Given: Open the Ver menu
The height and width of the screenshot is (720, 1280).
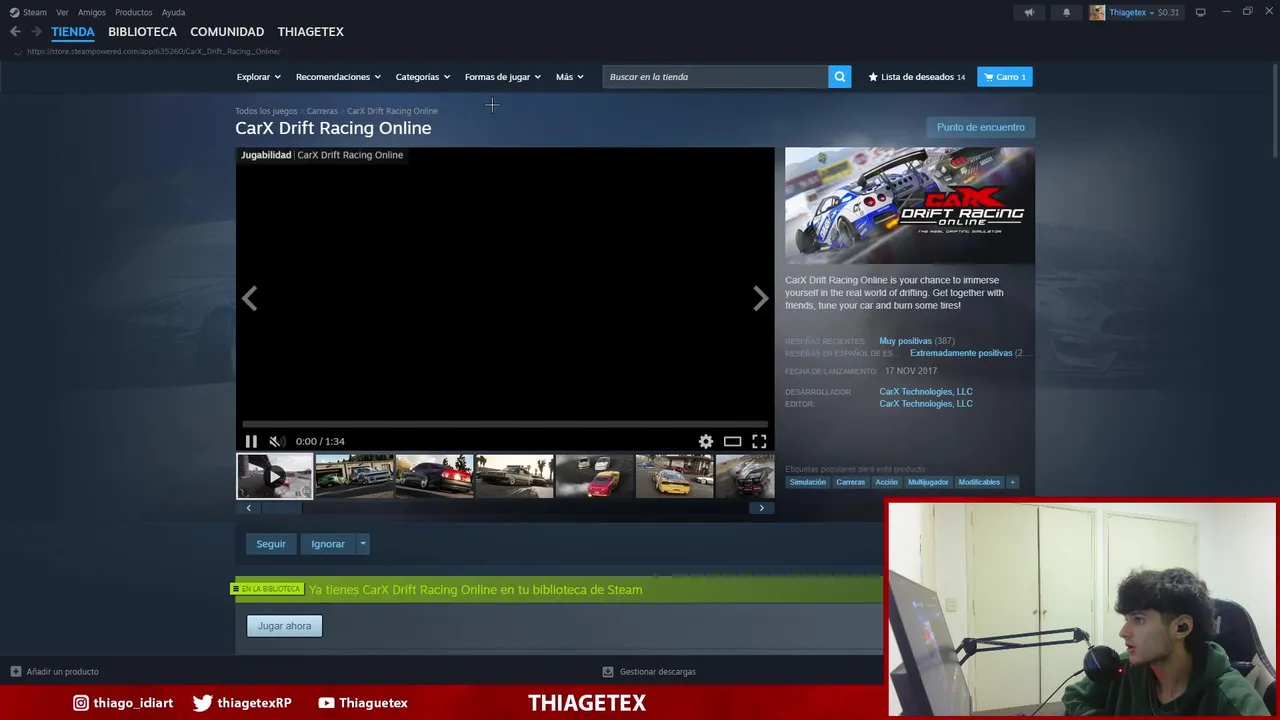Looking at the screenshot, I should pos(63,12).
